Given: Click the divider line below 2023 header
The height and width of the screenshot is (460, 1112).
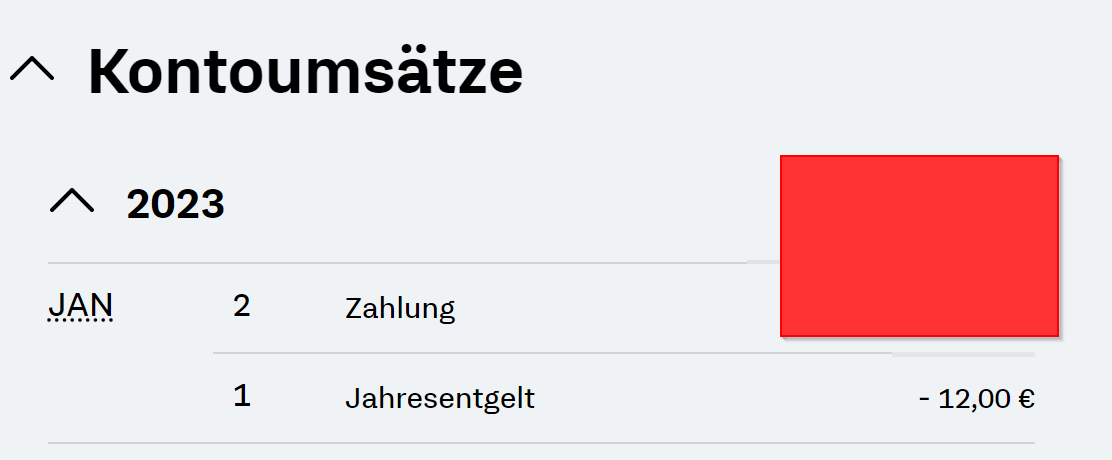Looking at the screenshot, I should coord(400,263).
